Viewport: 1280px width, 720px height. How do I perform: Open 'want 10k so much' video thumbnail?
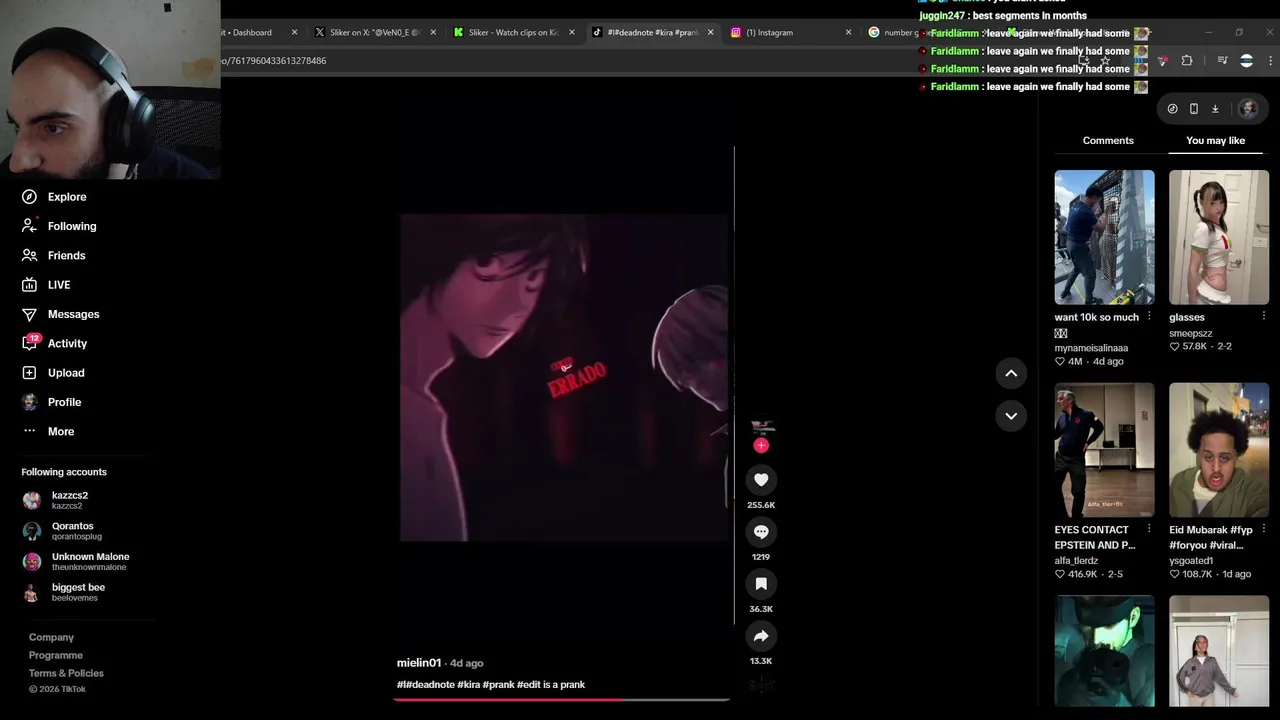(1104, 237)
